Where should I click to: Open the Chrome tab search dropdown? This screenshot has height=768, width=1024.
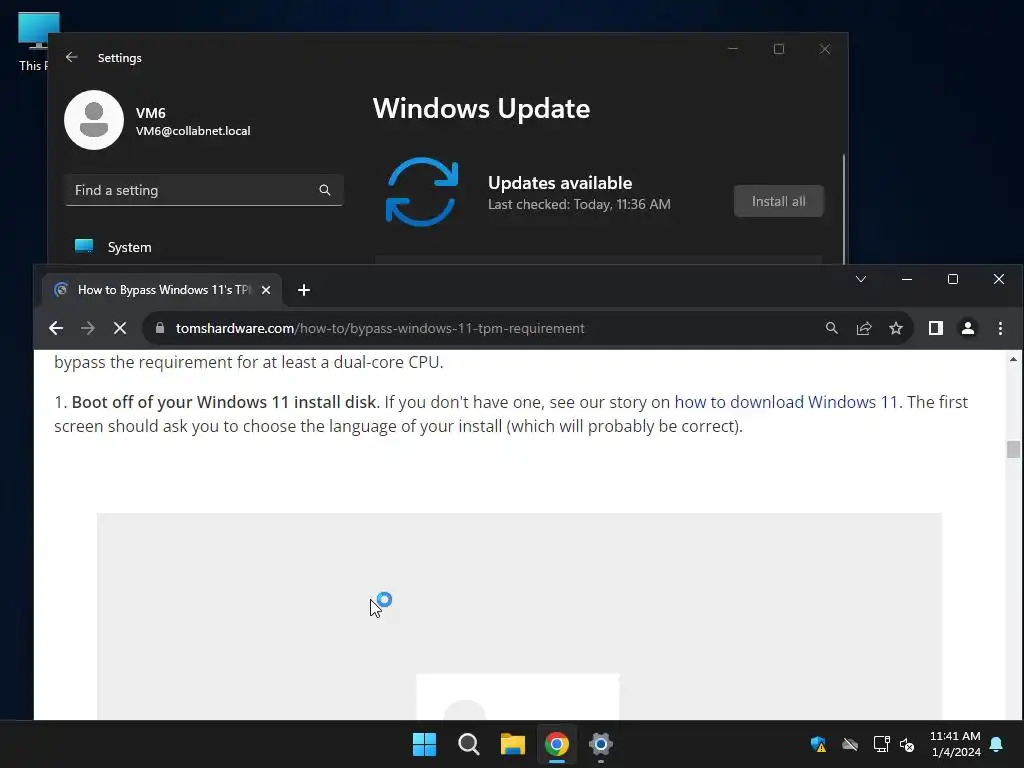pos(861,279)
